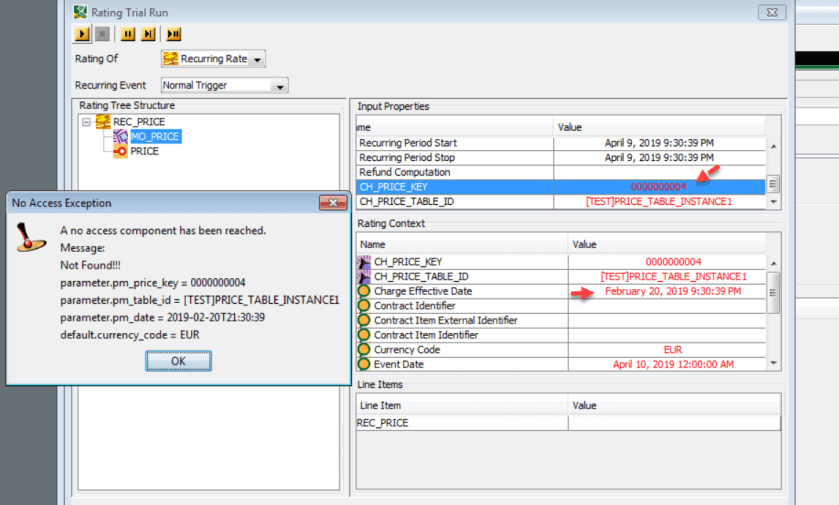Click the Step forward toolbar button
839x505 pixels.
click(x=148, y=34)
